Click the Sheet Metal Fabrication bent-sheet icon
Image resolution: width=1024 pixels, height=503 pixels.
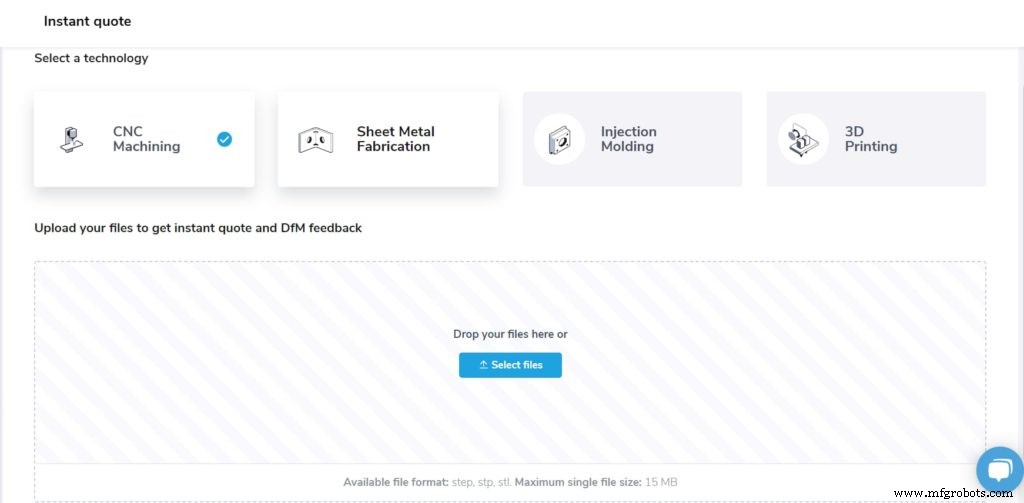point(315,140)
